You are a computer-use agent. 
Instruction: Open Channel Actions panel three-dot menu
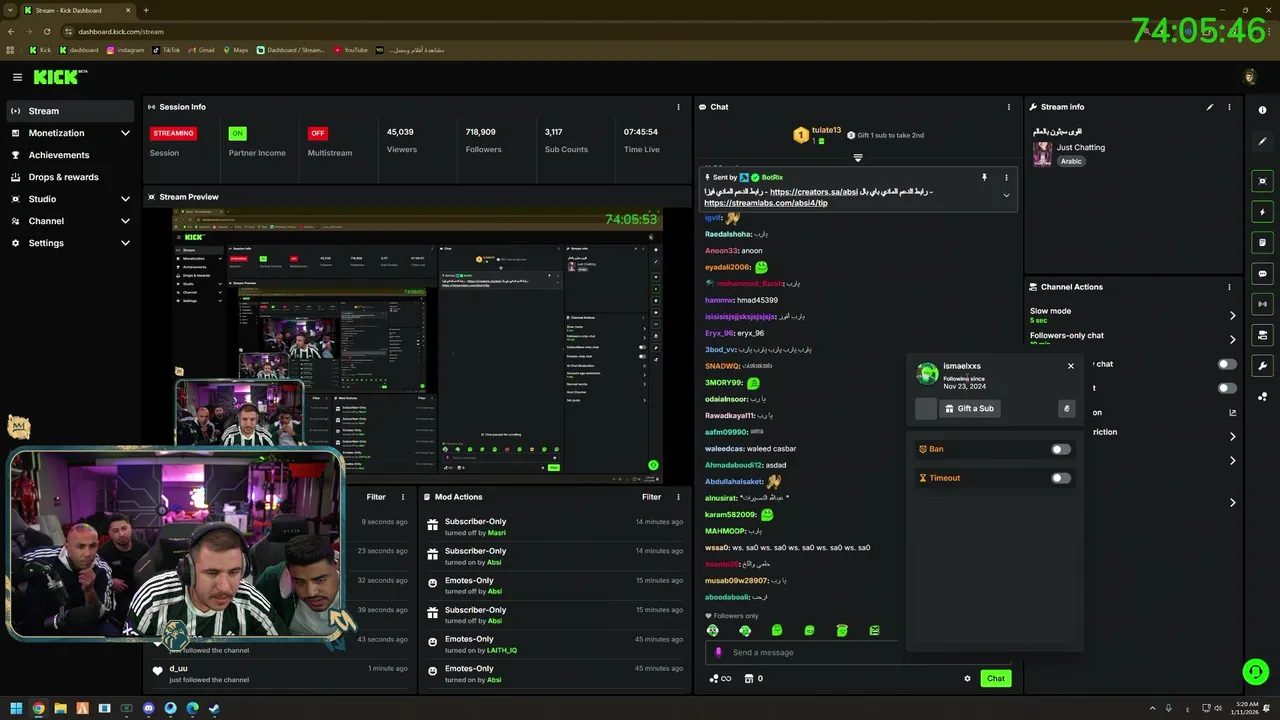pyautogui.click(x=1229, y=287)
